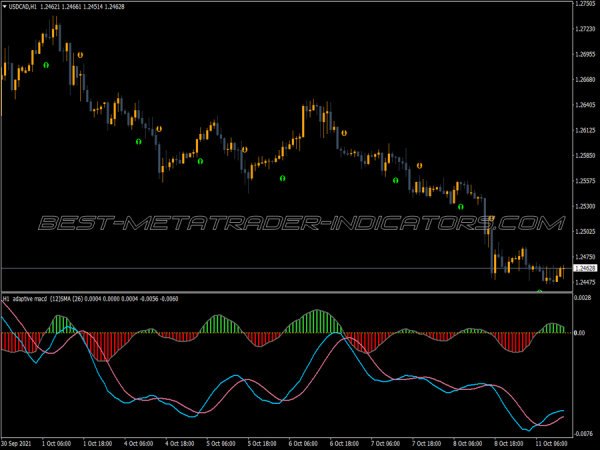
Task: Click the 0.00 indicator zero level label
Action: (x=580, y=333)
